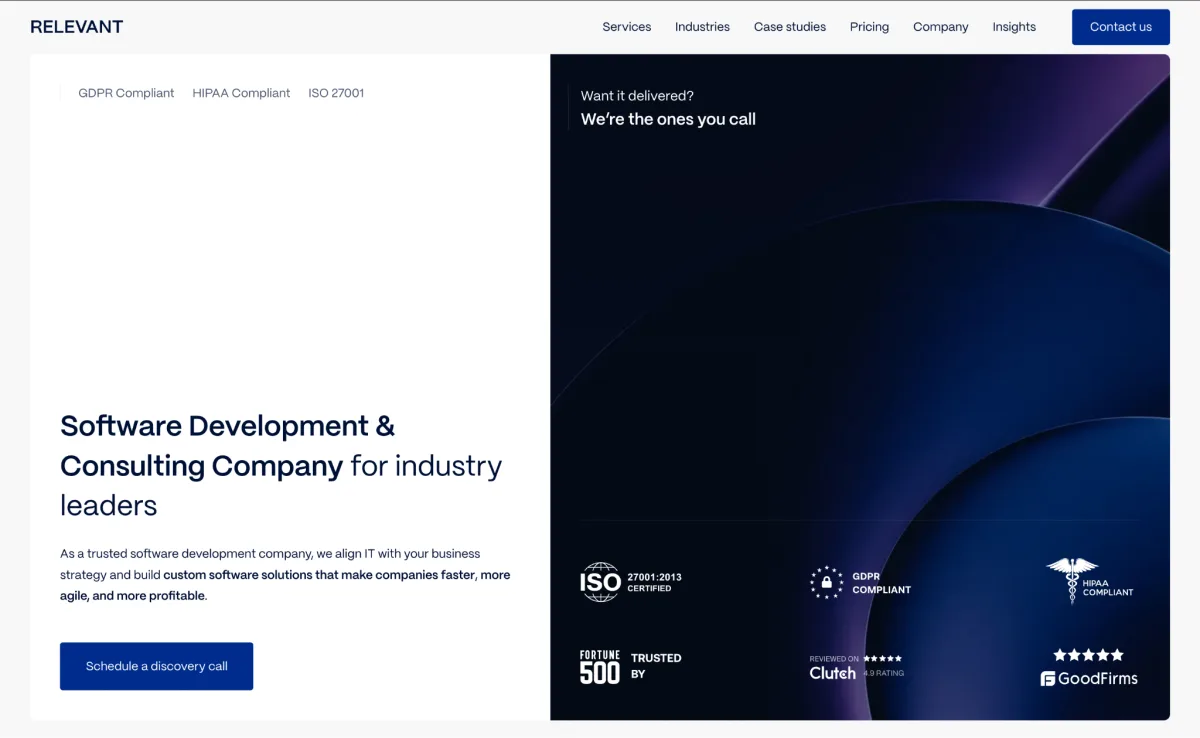Image resolution: width=1200 pixels, height=738 pixels.
Task: Click the GDPR Compliant lock badge
Action: coord(860,583)
